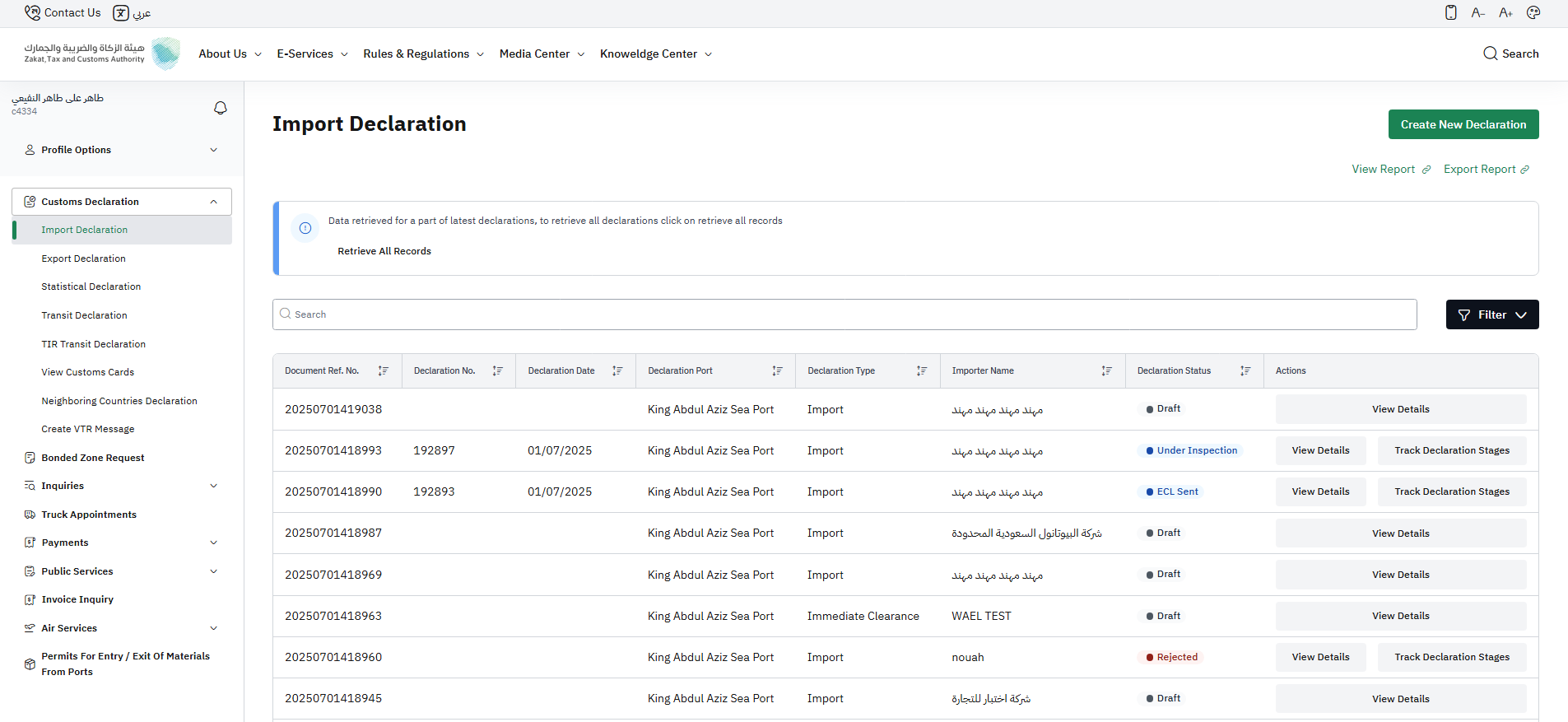Click the Search magnifier in the header
1568x722 pixels.
pos(1491,54)
